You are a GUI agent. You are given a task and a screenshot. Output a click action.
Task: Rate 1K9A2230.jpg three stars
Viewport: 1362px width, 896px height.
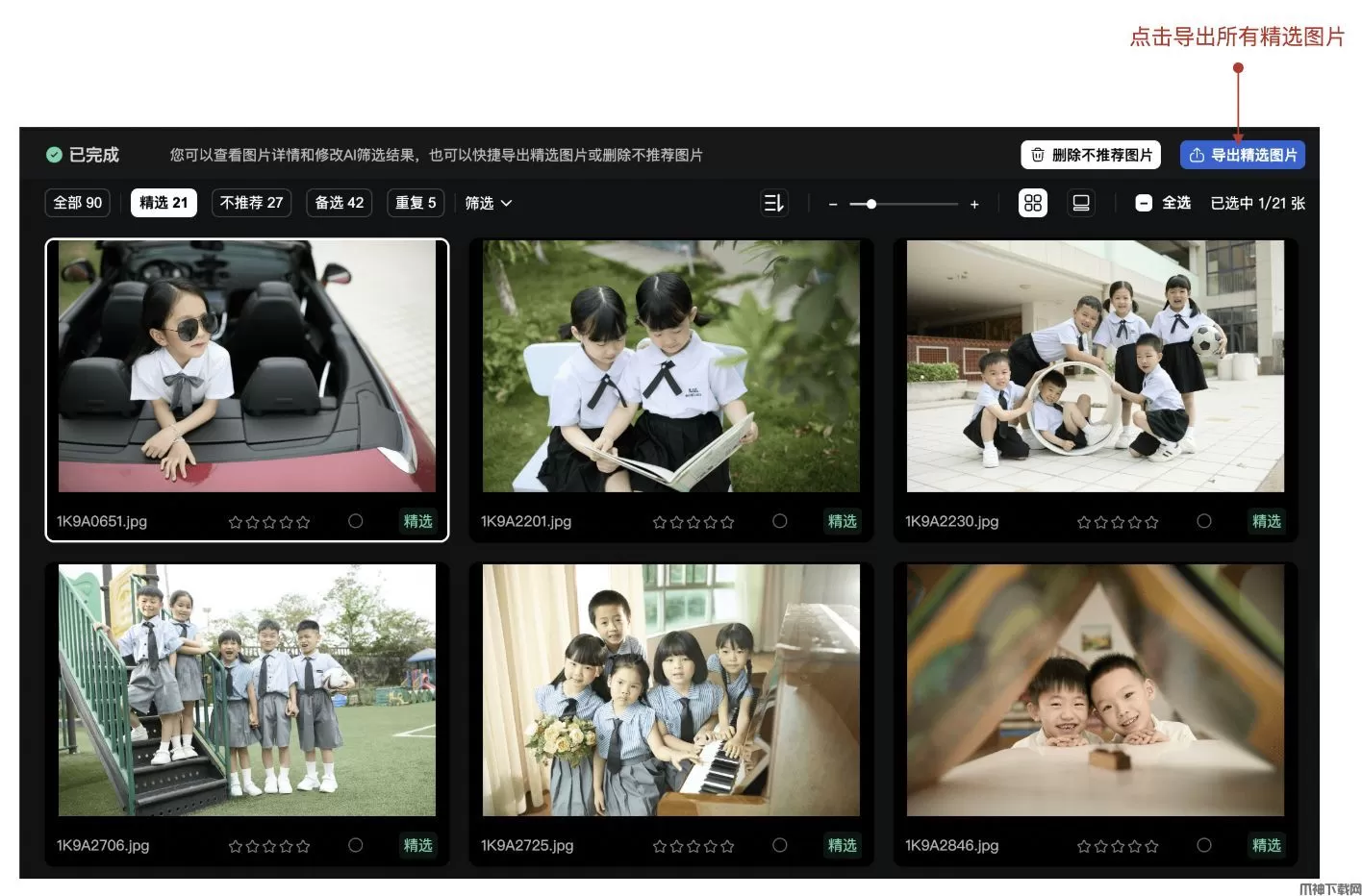(x=1118, y=522)
